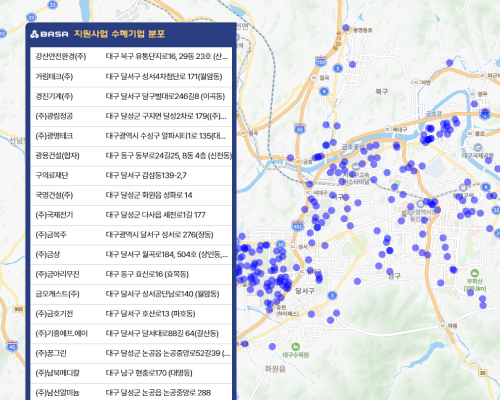Click the address 대구 달서구 감삼동139-2,7
500x400 pixels.
pyautogui.click(x=146, y=175)
